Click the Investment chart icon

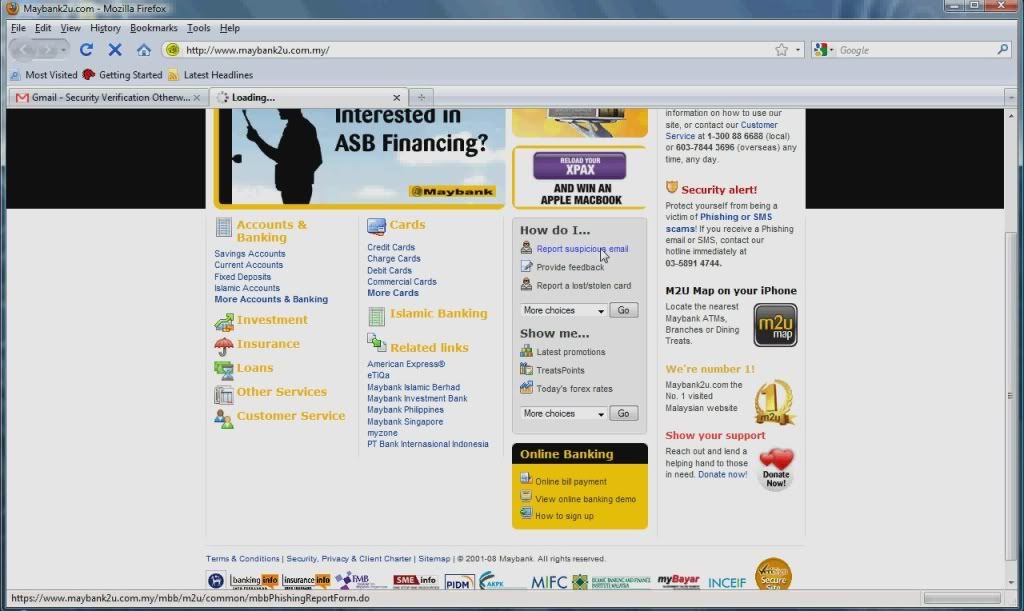[223, 322]
